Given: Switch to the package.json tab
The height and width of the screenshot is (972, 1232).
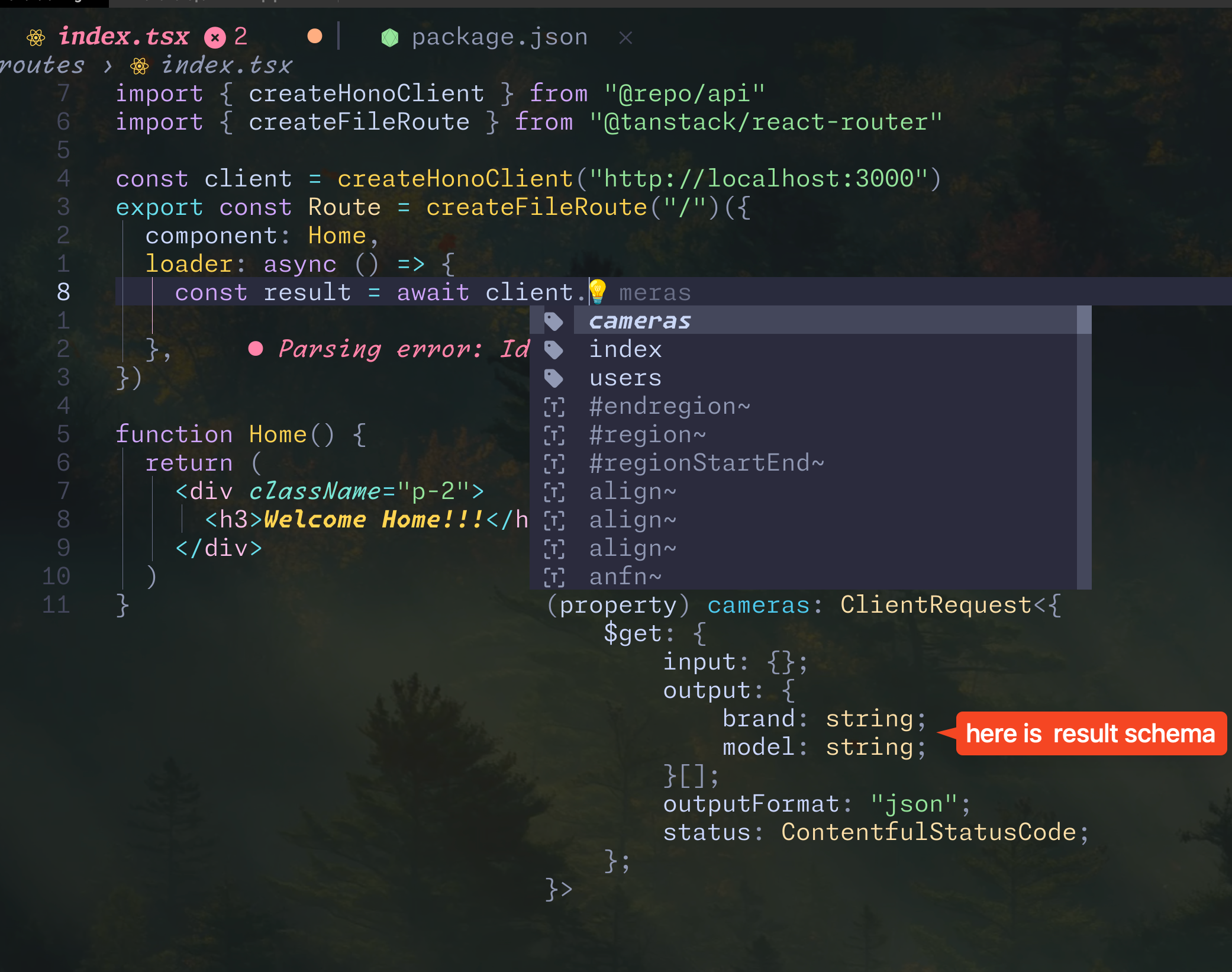Looking at the screenshot, I should click(x=499, y=37).
